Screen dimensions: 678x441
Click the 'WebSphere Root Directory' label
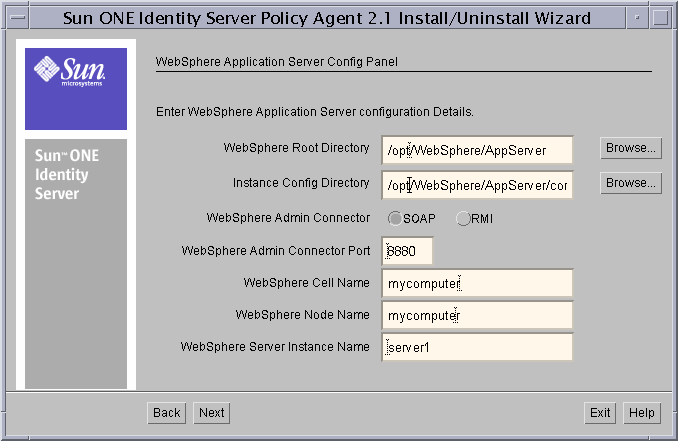(296, 148)
